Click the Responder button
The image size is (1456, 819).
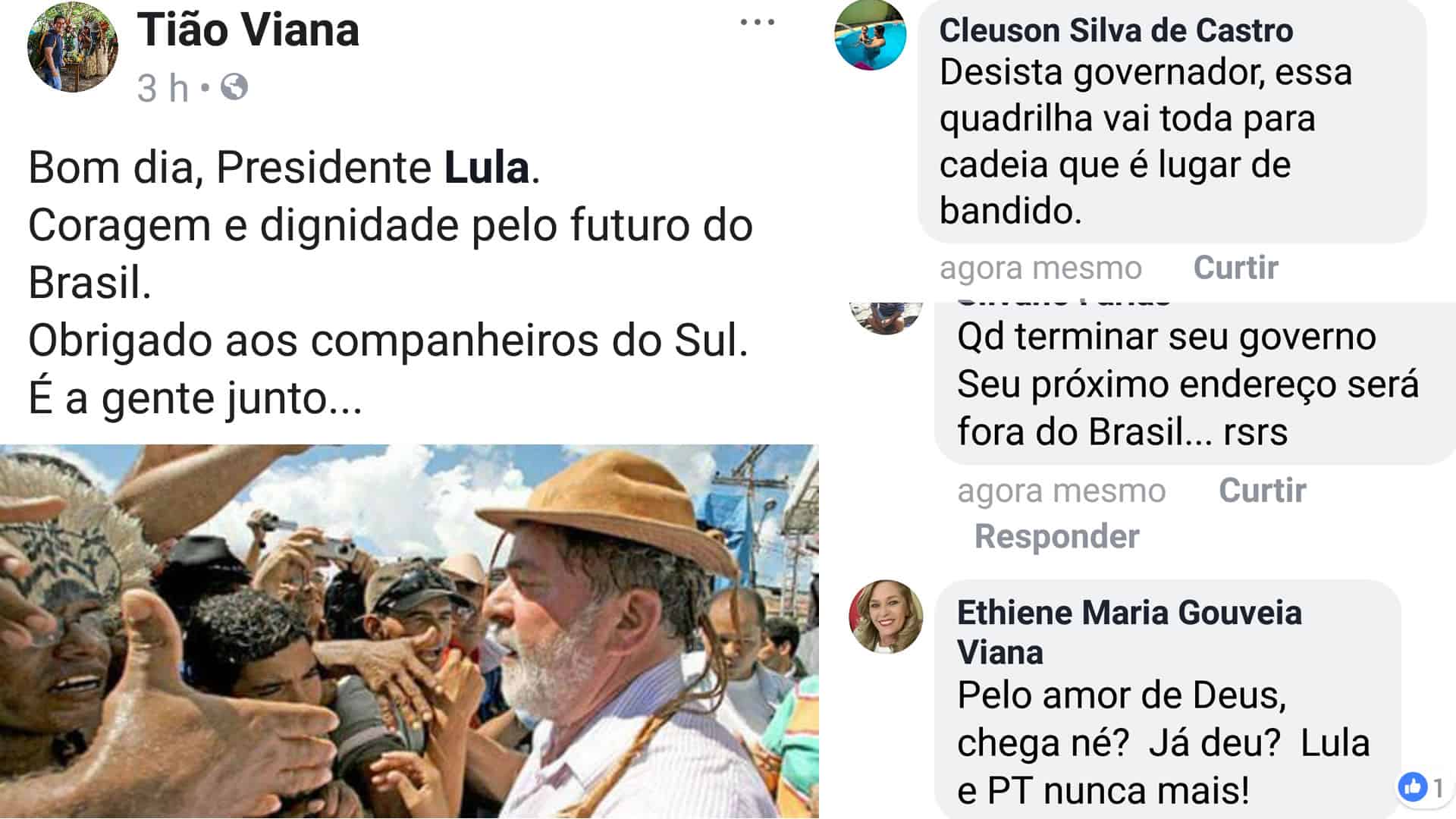tap(1056, 537)
